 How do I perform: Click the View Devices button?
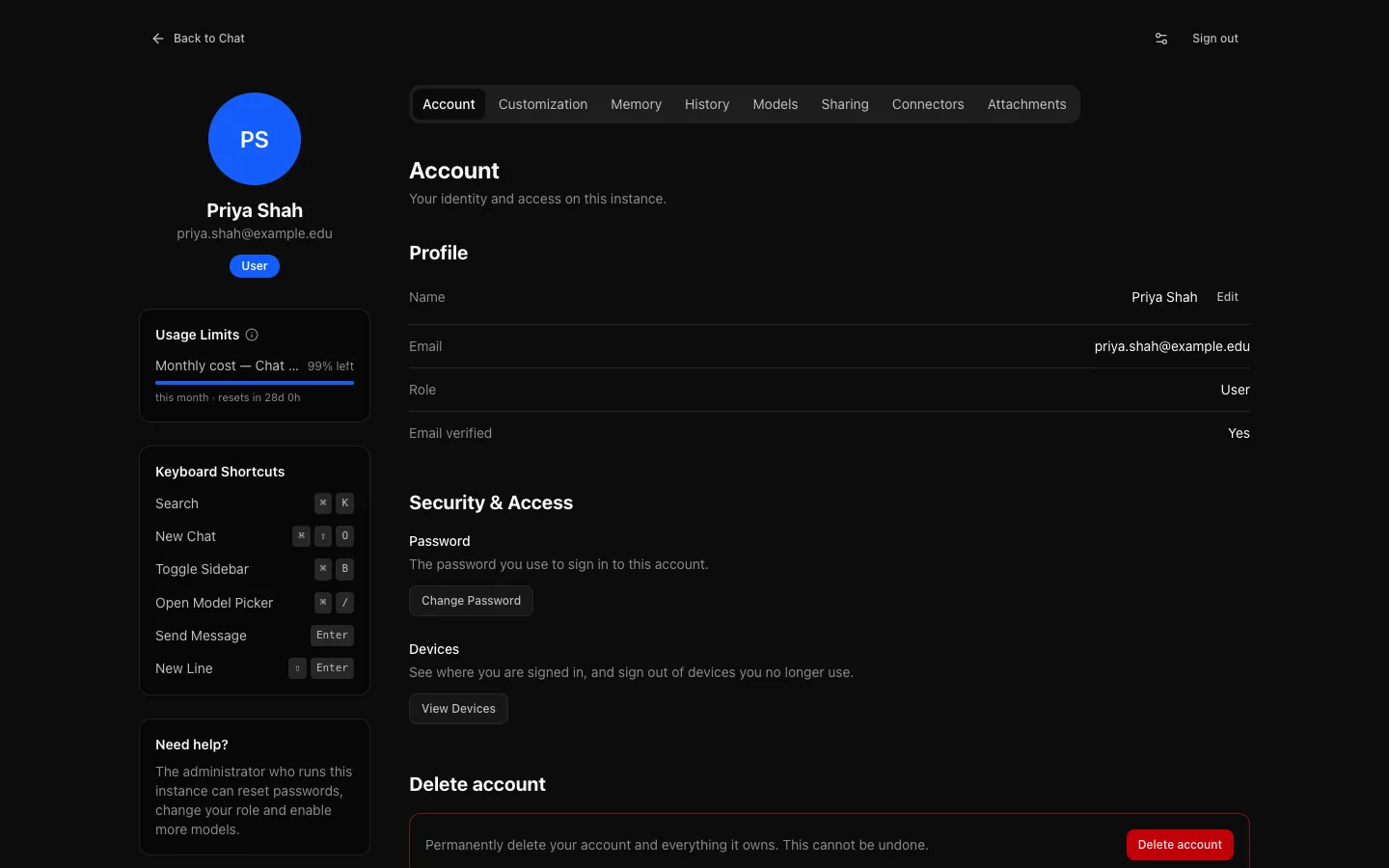[x=458, y=709]
